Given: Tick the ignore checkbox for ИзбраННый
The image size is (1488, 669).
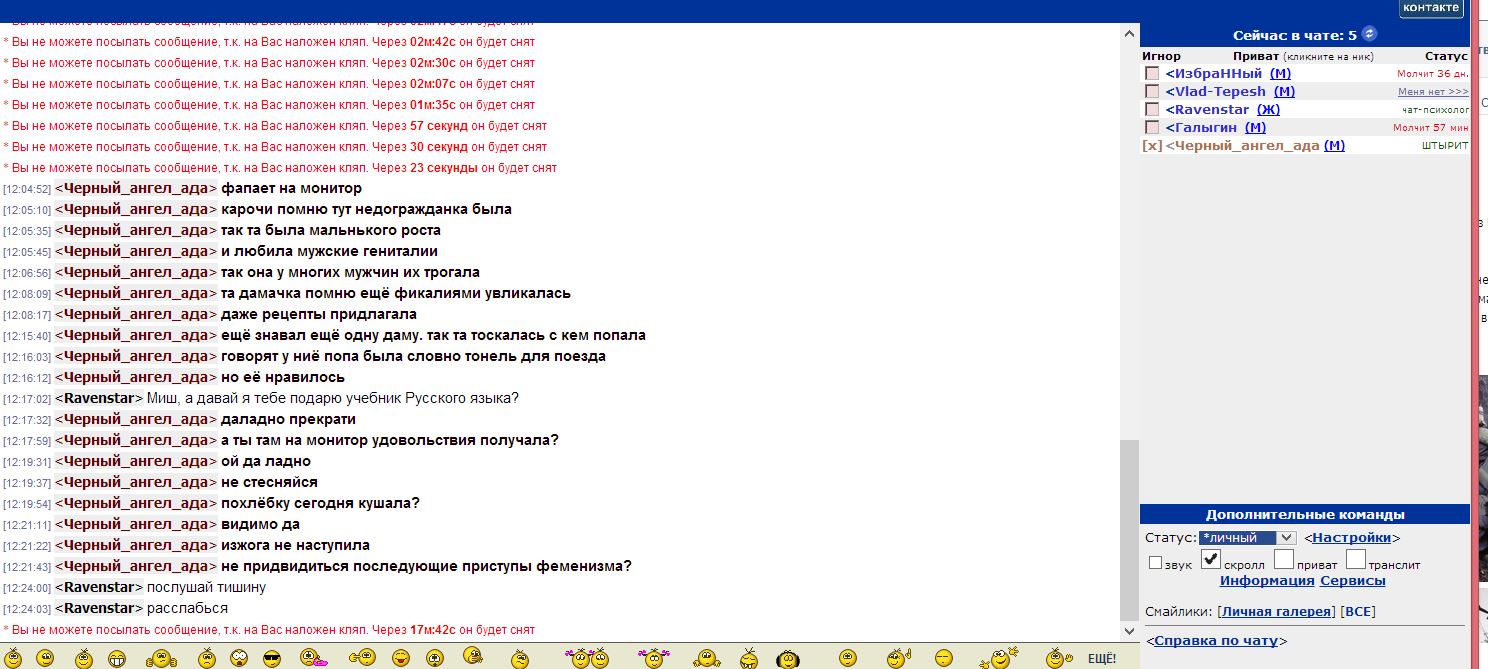Looking at the screenshot, I should [x=1152, y=74].
